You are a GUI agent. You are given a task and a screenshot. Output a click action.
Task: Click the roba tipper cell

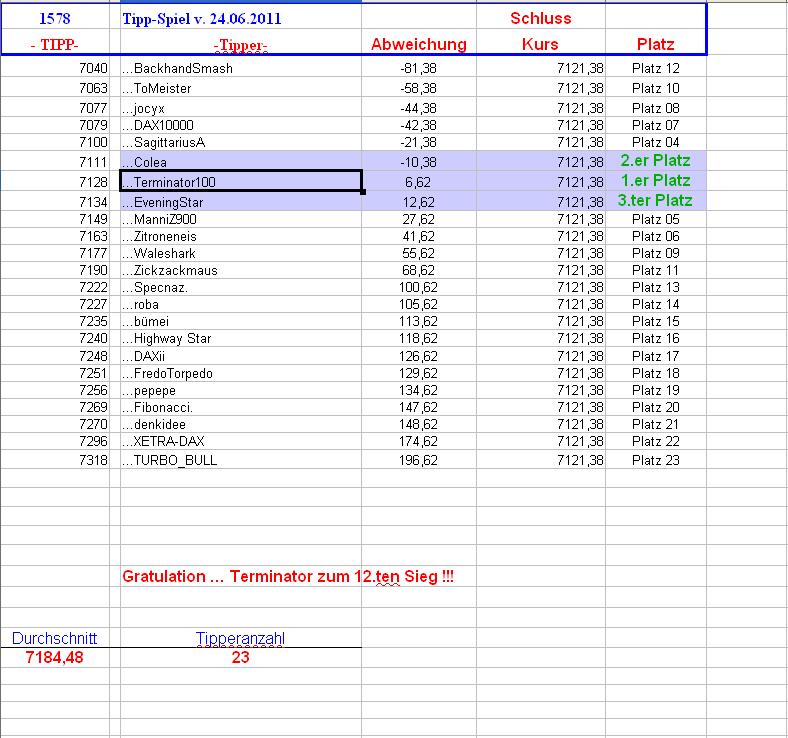241,304
